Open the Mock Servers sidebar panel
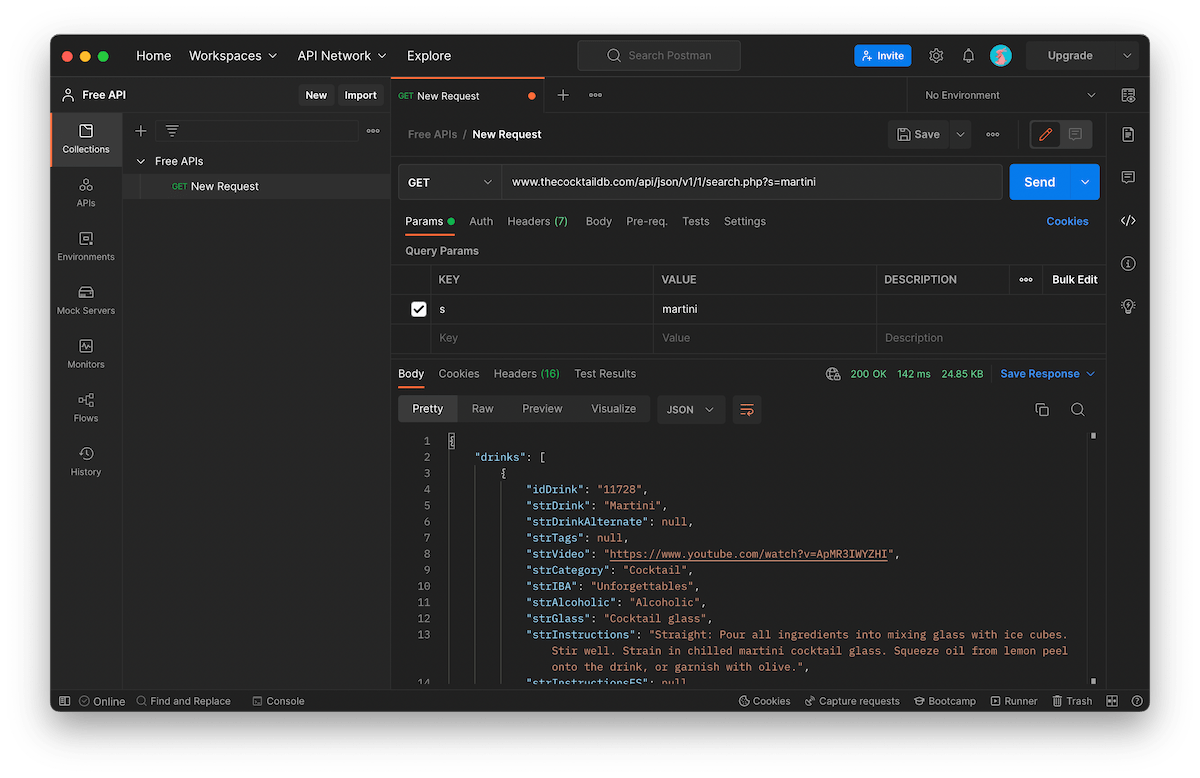 tap(86, 300)
